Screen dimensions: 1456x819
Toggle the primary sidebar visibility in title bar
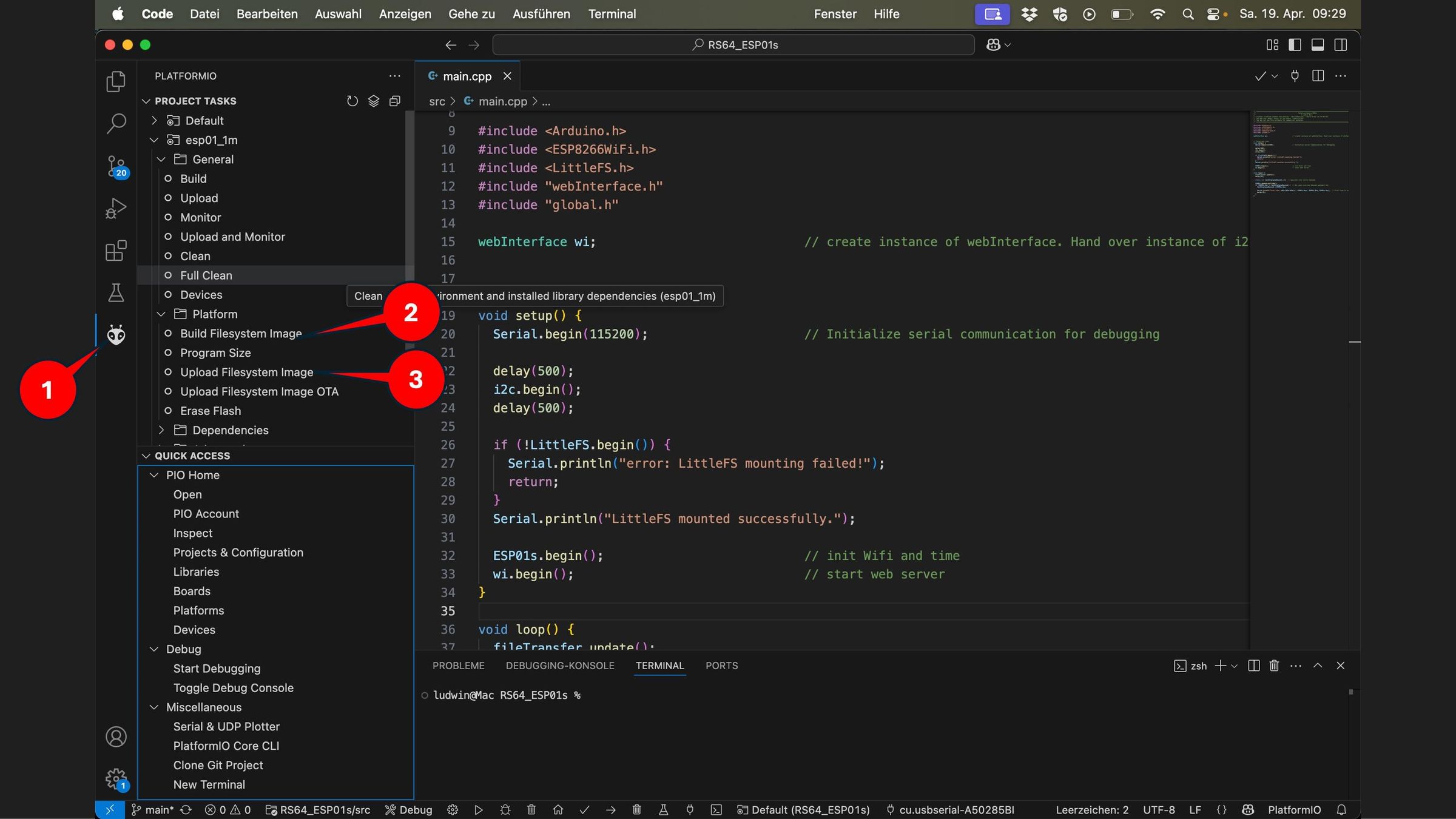pyautogui.click(x=1294, y=45)
